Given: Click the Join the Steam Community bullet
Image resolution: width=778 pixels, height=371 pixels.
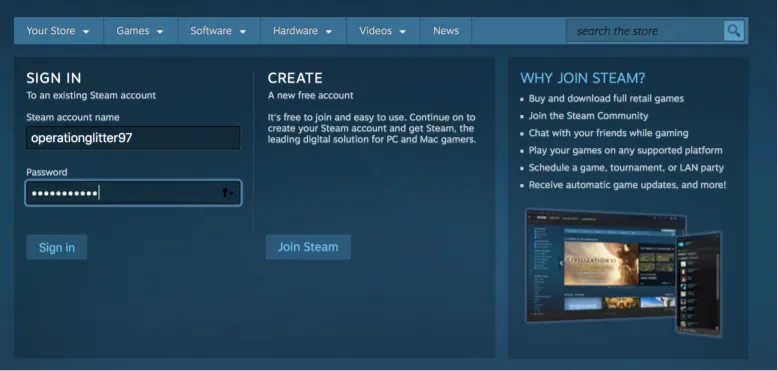Looking at the screenshot, I should click(588, 116).
